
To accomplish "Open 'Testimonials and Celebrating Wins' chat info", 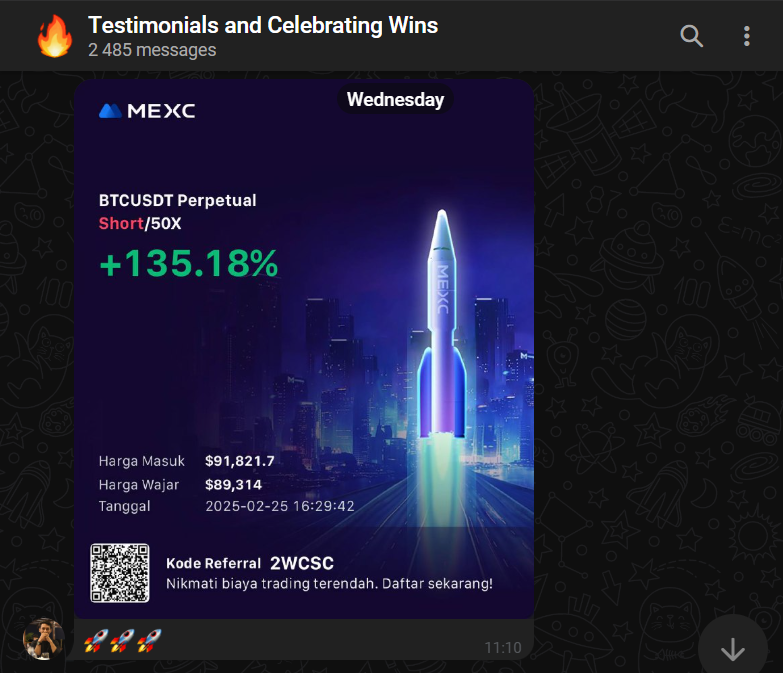I will pos(263,25).
